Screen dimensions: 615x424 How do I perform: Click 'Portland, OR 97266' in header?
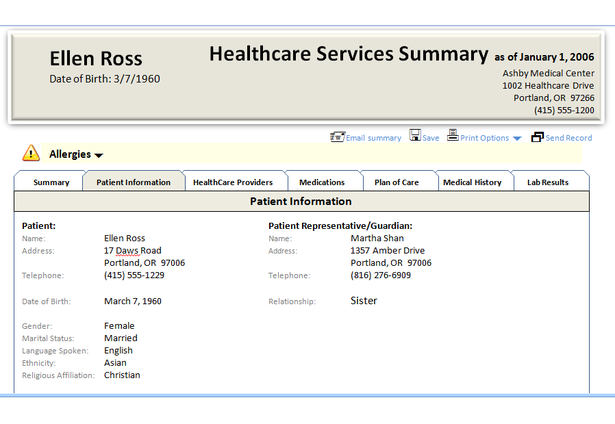pyautogui.click(x=554, y=98)
